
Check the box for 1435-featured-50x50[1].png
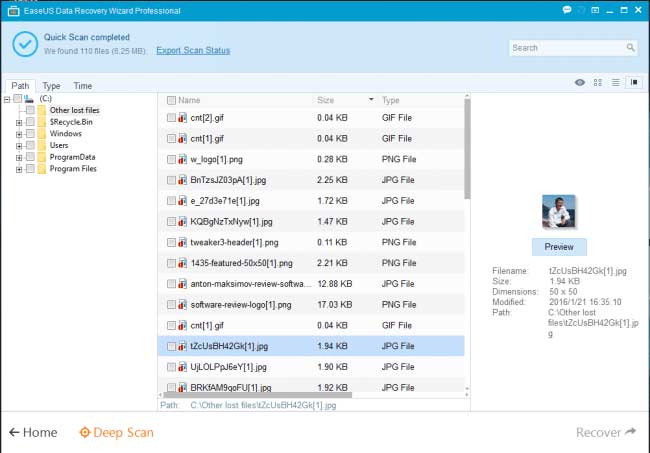pos(171,263)
